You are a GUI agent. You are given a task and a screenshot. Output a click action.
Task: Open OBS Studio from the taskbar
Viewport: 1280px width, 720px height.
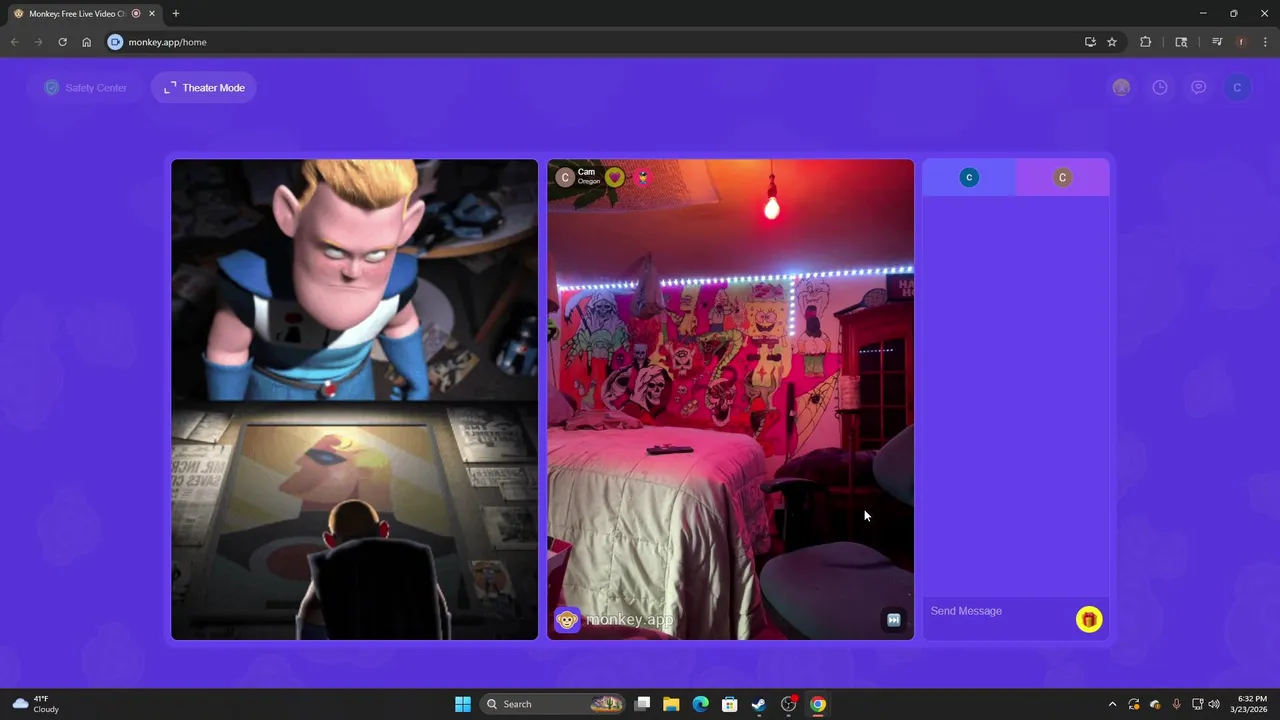789,704
